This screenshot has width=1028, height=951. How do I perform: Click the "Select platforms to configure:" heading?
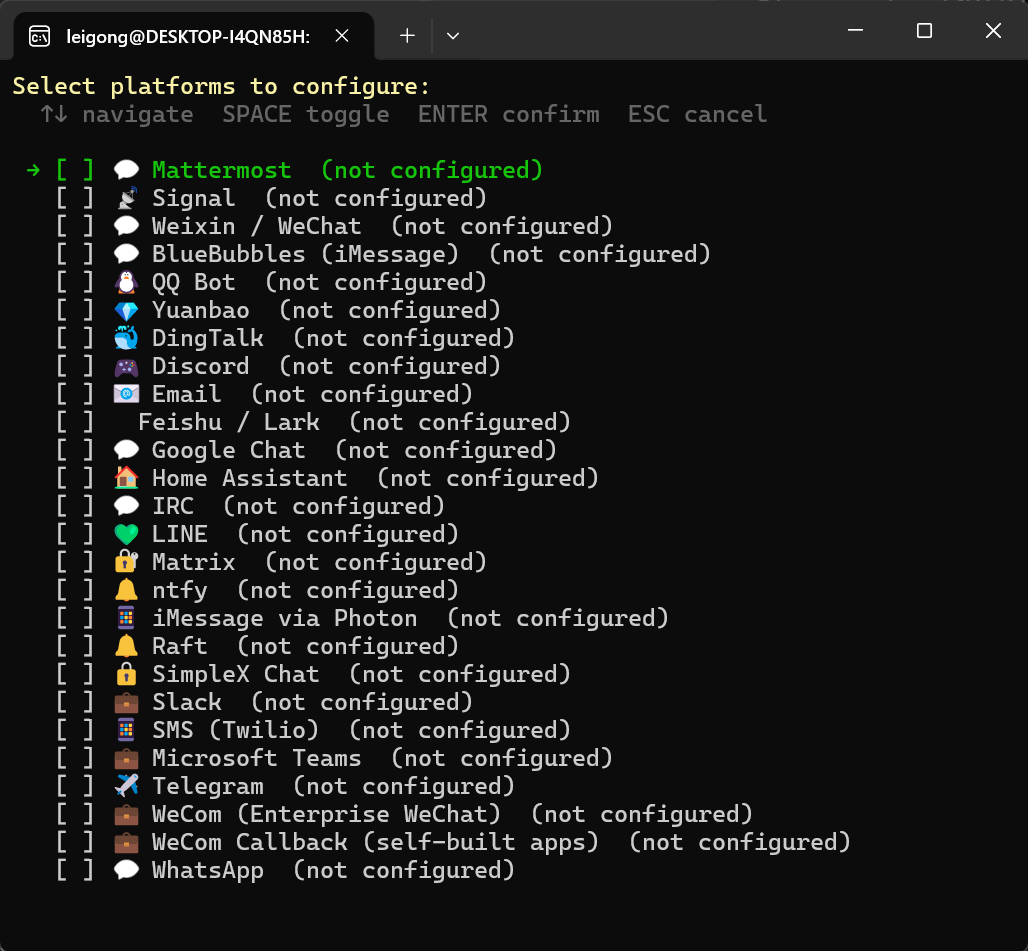point(222,87)
